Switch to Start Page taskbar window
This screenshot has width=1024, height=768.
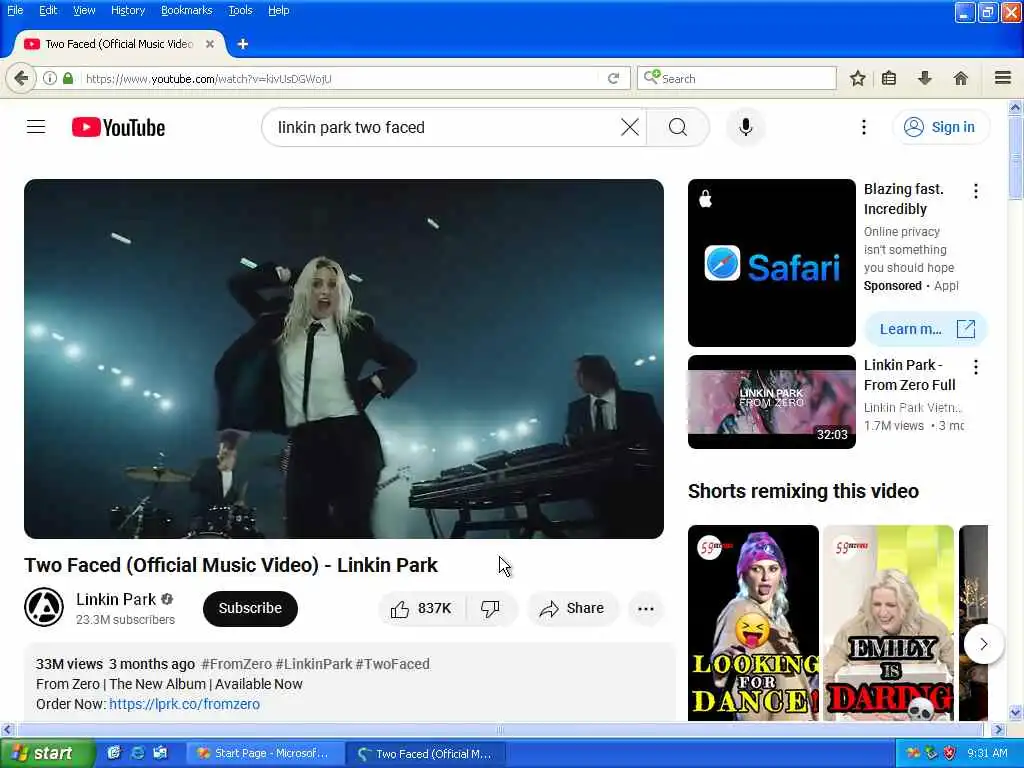coord(263,754)
